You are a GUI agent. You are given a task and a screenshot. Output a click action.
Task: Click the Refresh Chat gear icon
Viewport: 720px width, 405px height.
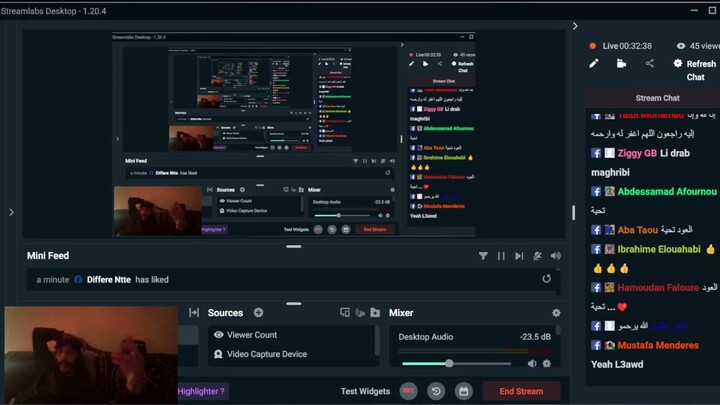[678, 63]
